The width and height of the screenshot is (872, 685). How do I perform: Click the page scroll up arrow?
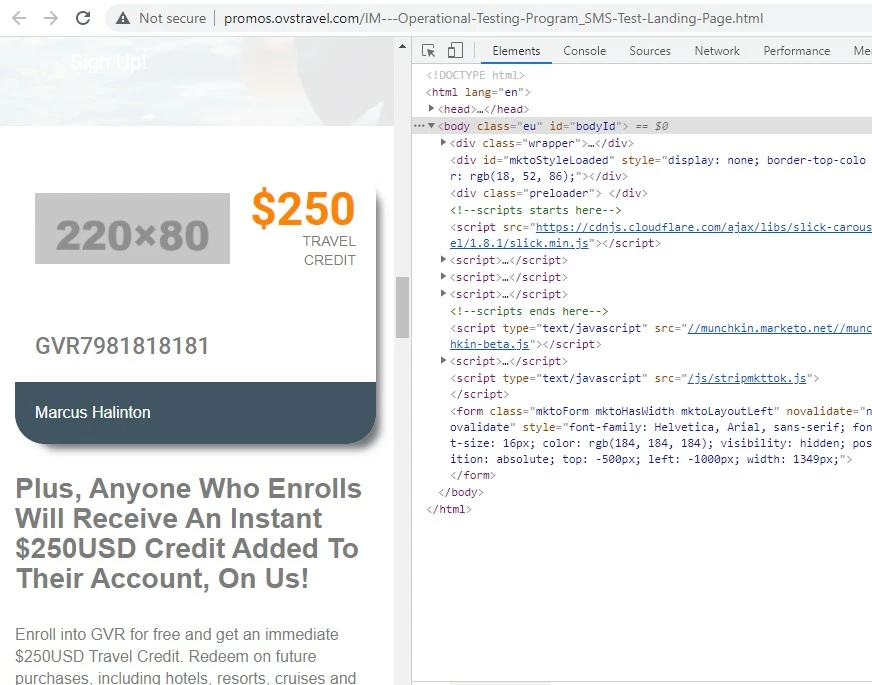click(x=402, y=47)
